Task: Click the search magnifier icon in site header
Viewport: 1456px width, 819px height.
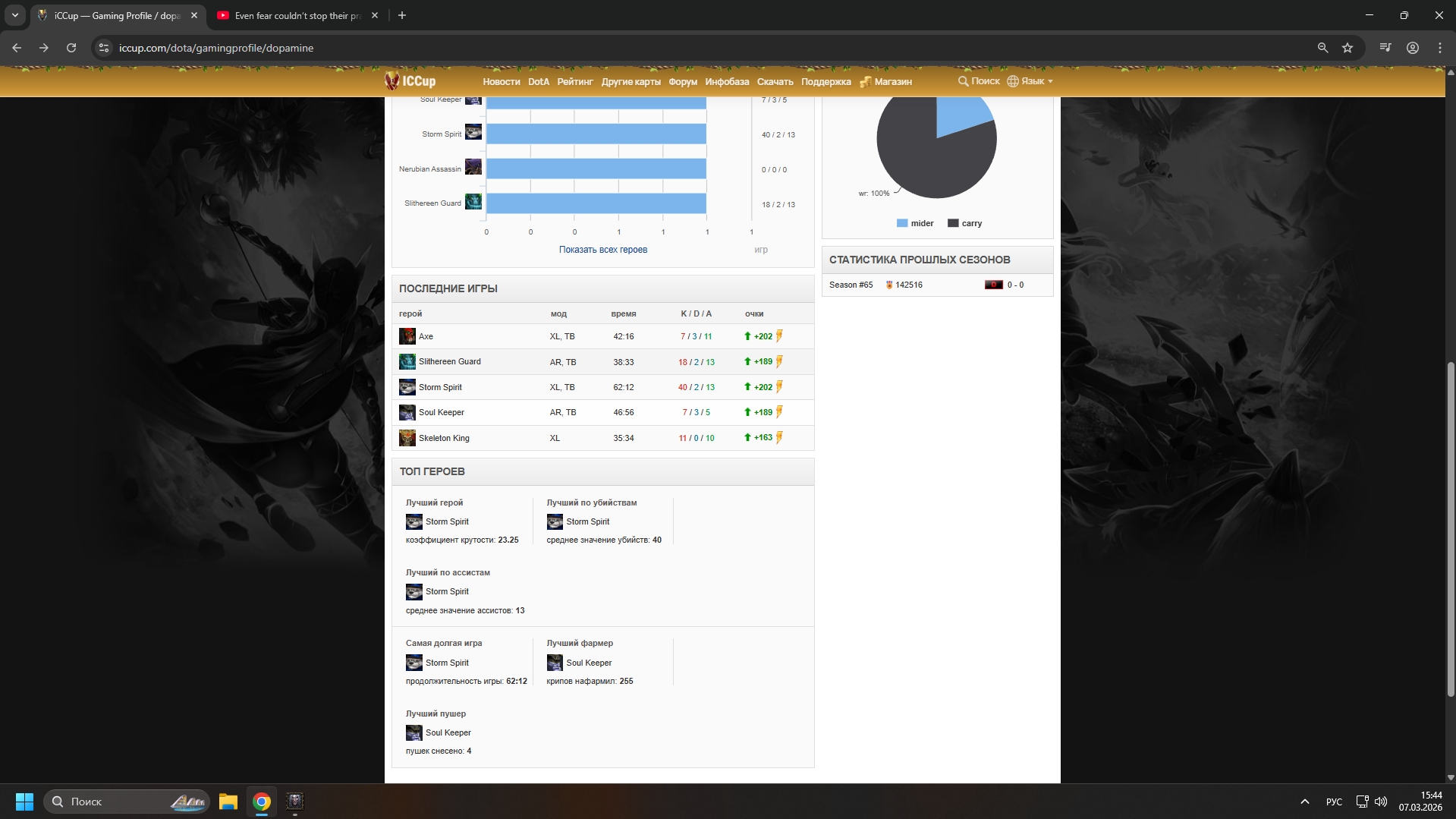Action: [963, 81]
